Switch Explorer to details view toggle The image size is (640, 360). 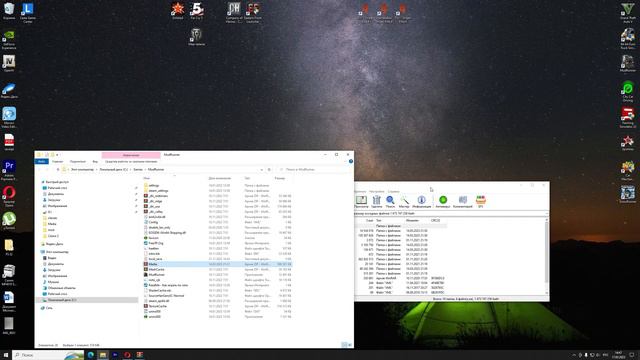tap(344, 345)
